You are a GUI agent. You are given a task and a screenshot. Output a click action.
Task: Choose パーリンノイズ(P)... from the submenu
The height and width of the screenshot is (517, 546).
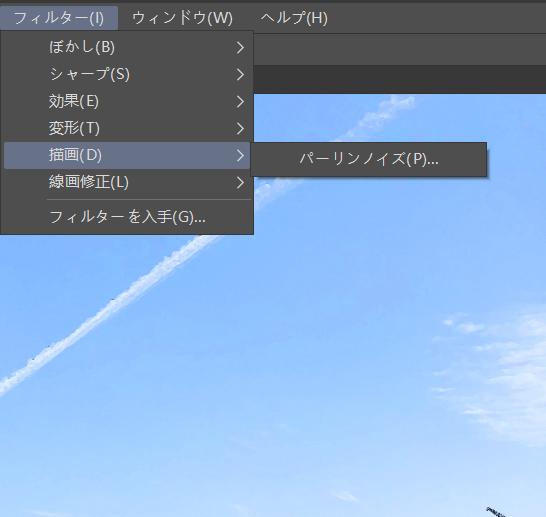(369, 159)
